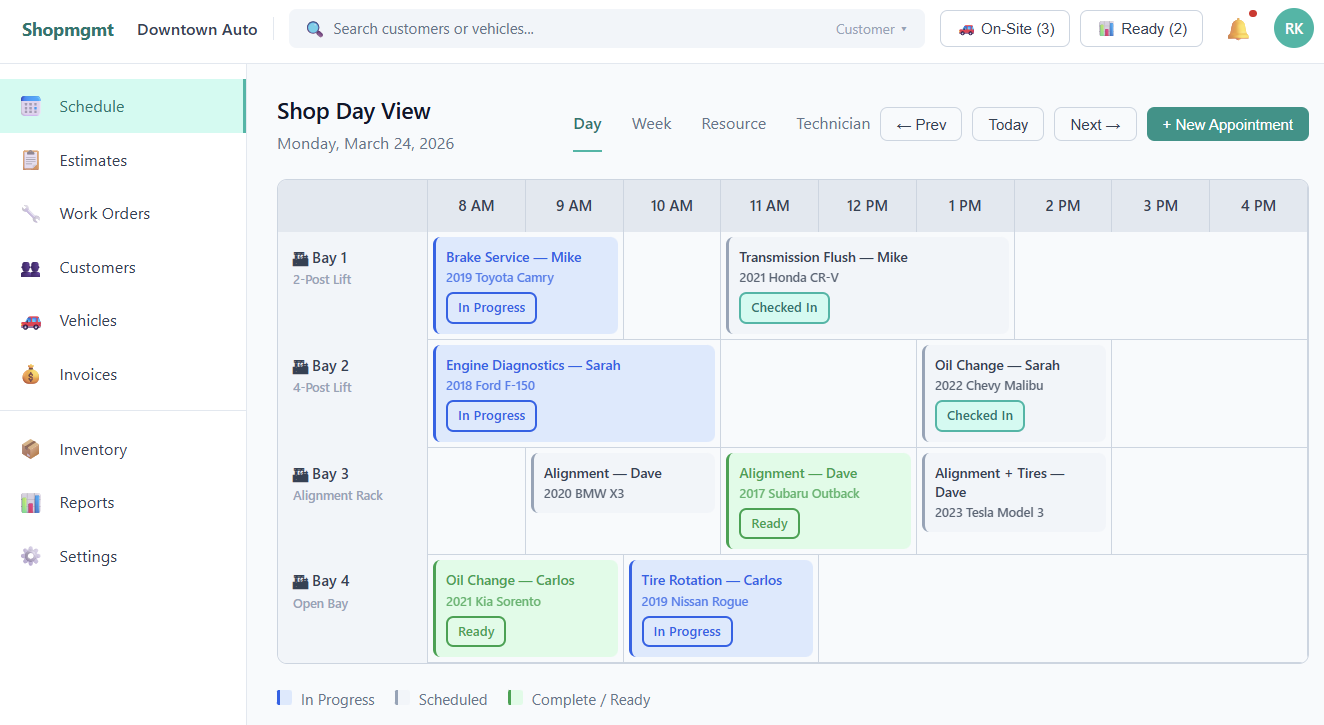
Task: Click the Vehicles car icon in sidebar
Action: [31, 321]
